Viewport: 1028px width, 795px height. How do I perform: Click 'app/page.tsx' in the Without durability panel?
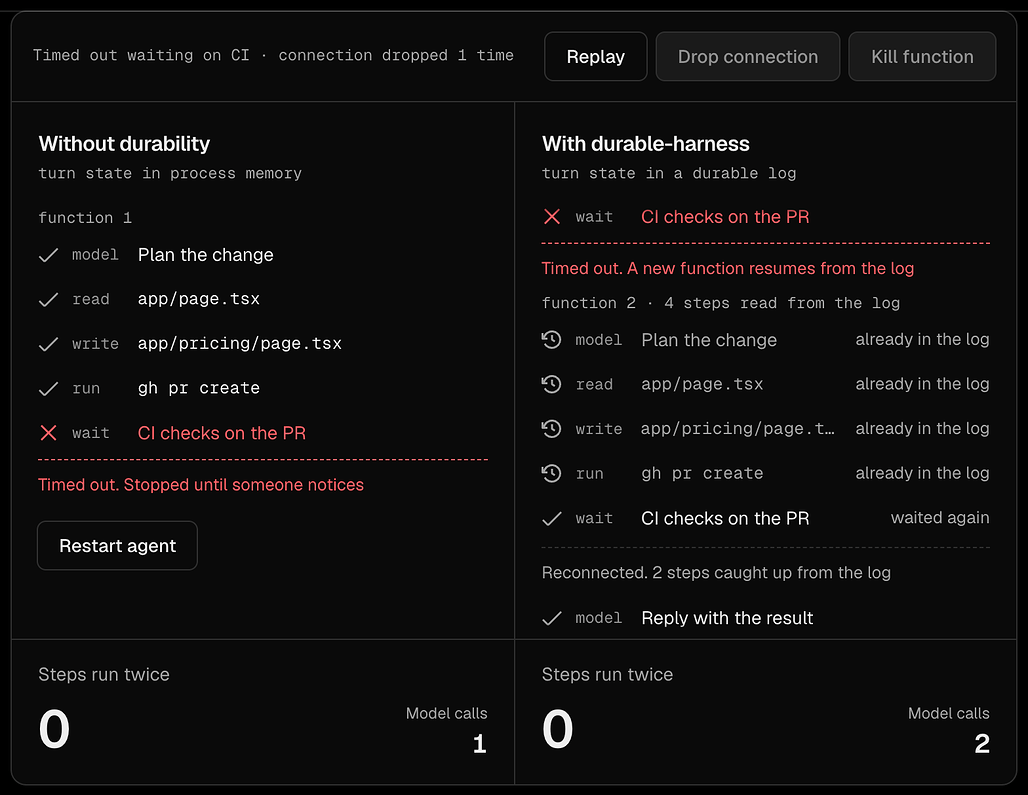pyautogui.click(x=199, y=299)
